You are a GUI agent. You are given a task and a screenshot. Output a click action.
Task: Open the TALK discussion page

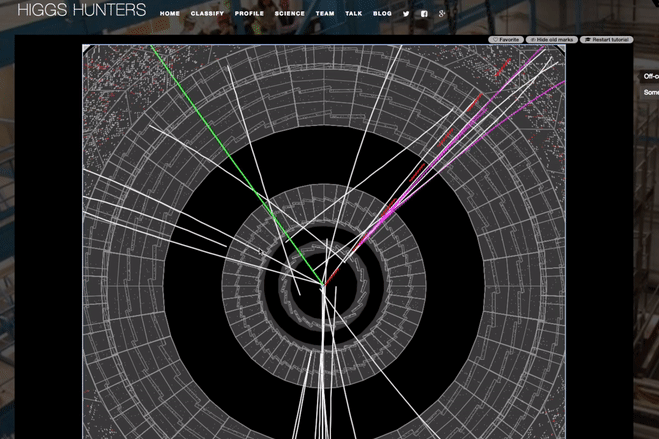pyautogui.click(x=353, y=13)
